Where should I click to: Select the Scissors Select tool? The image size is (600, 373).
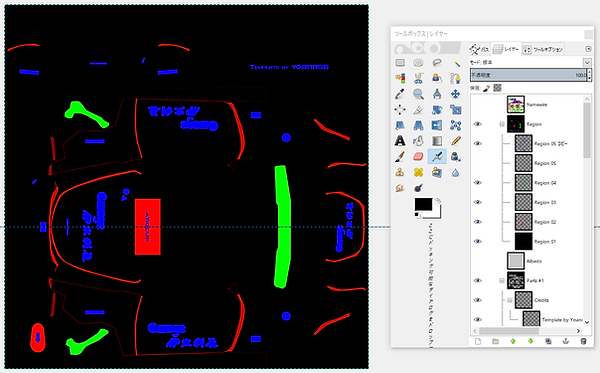point(418,78)
